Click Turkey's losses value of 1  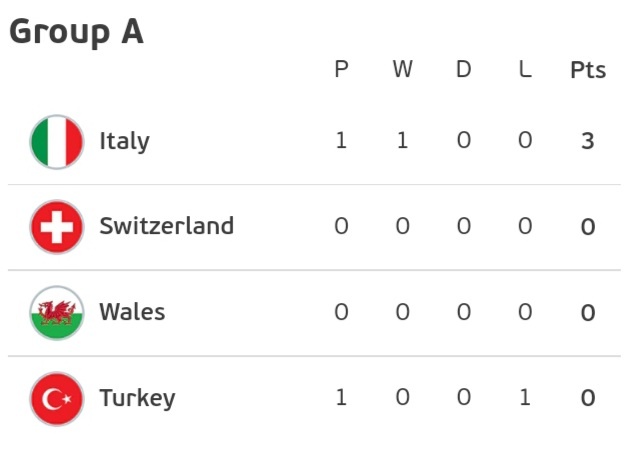[525, 399]
